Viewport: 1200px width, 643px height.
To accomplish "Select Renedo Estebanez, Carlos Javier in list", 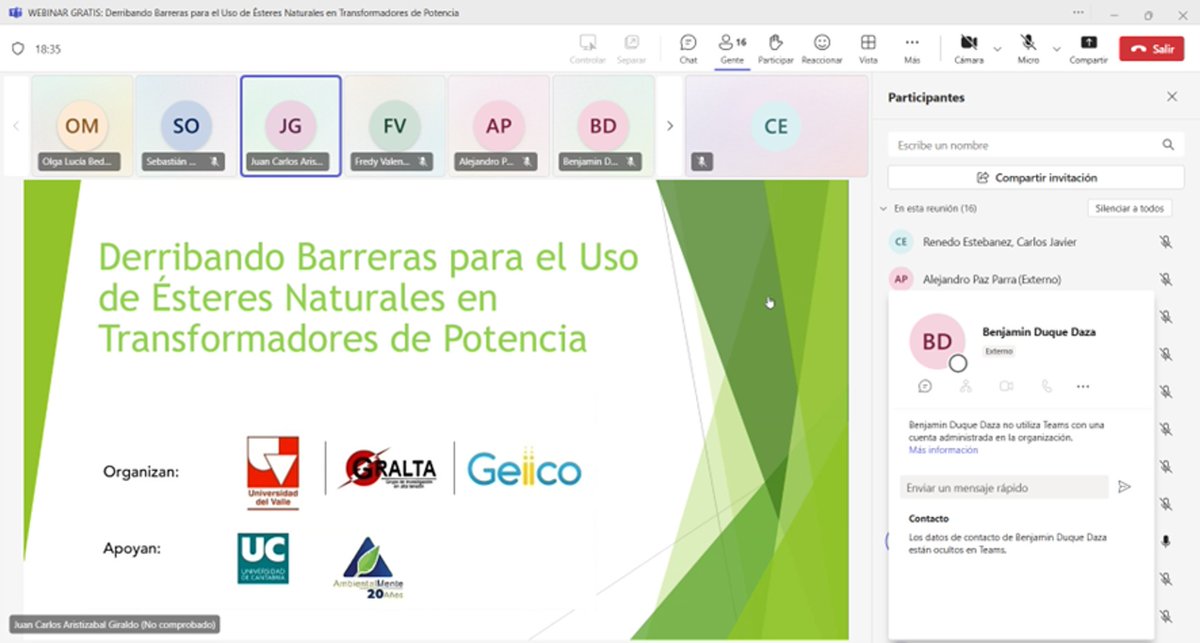I will [1000, 241].
